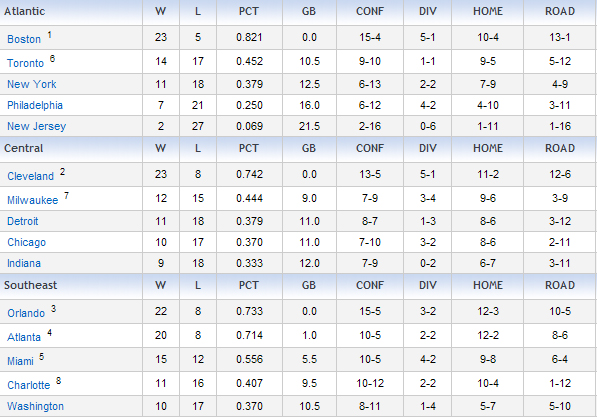This screenshot has width=597, height=417.
Task: Open the Chicago team page
Action: [26, 242]
